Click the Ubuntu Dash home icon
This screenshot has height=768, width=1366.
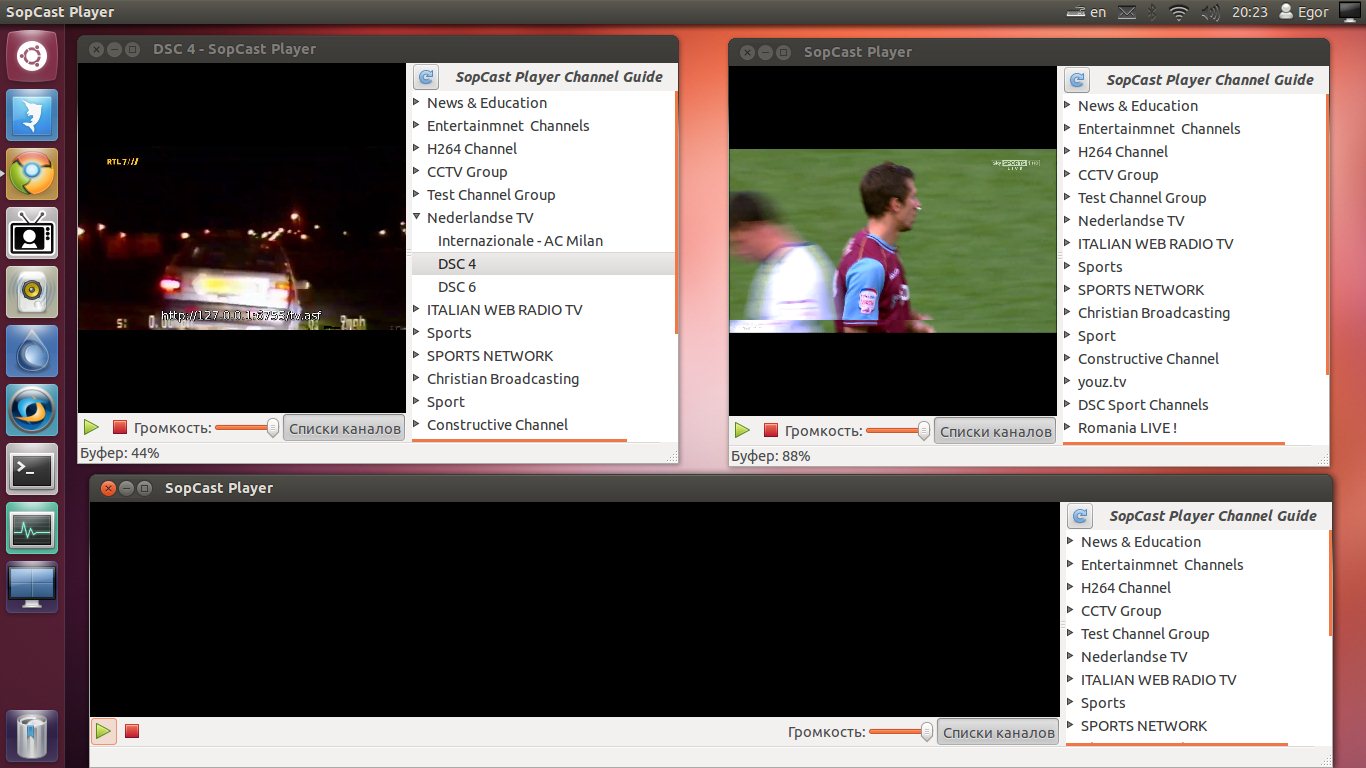[x=32, y=56]
